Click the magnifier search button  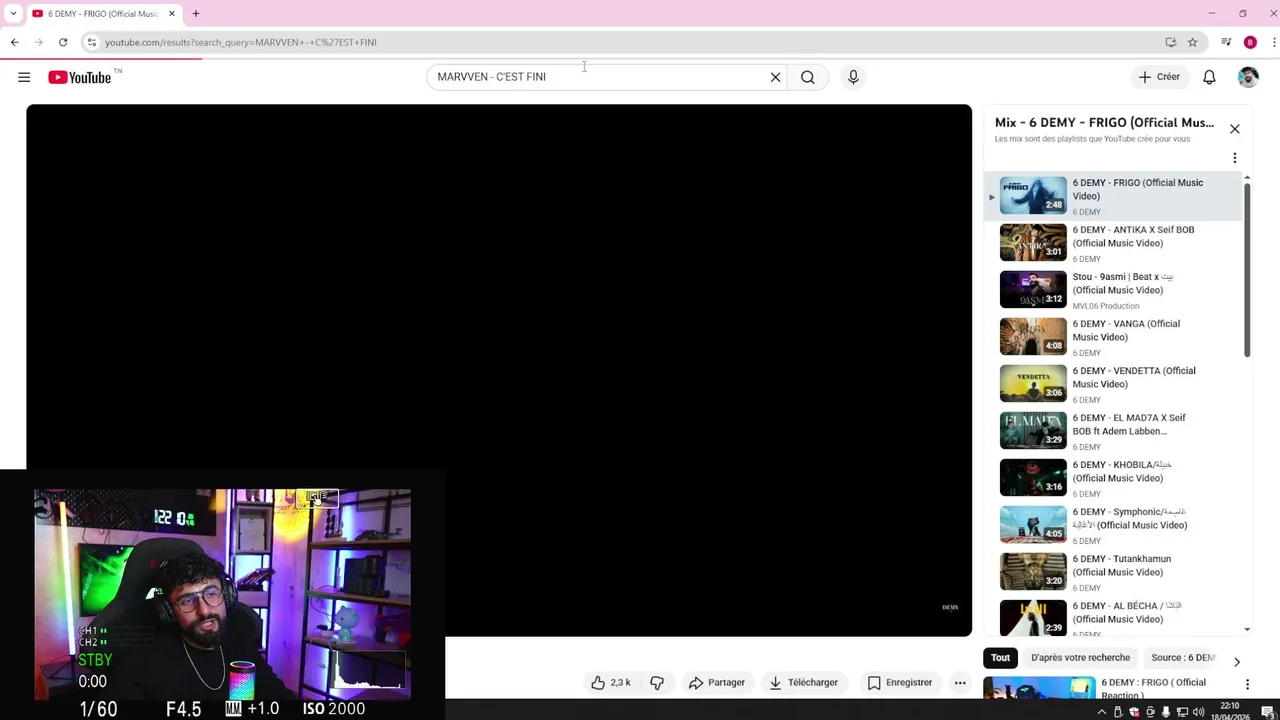tap(808, 77)
